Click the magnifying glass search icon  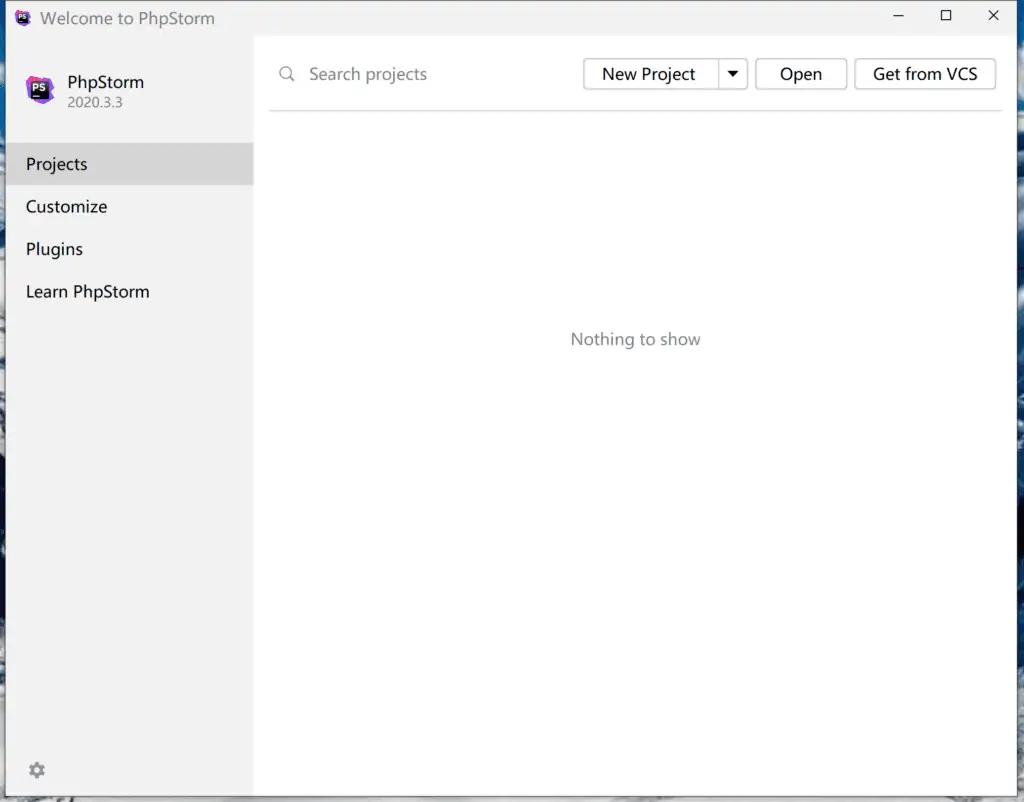point(287,74)
